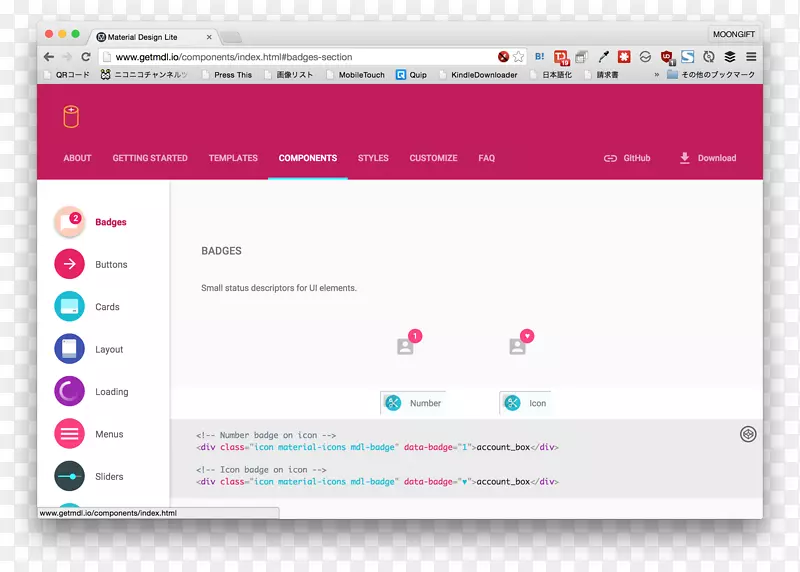800x572 pixels.
Task: Select the Cards sidebar icon
Action: tap(69, 307)
